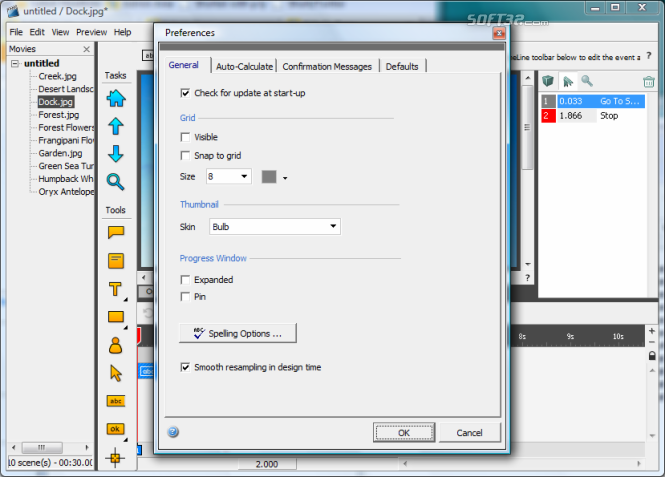
Task: Switch to the Defaults tab
Action: click(x=402, y=67)
